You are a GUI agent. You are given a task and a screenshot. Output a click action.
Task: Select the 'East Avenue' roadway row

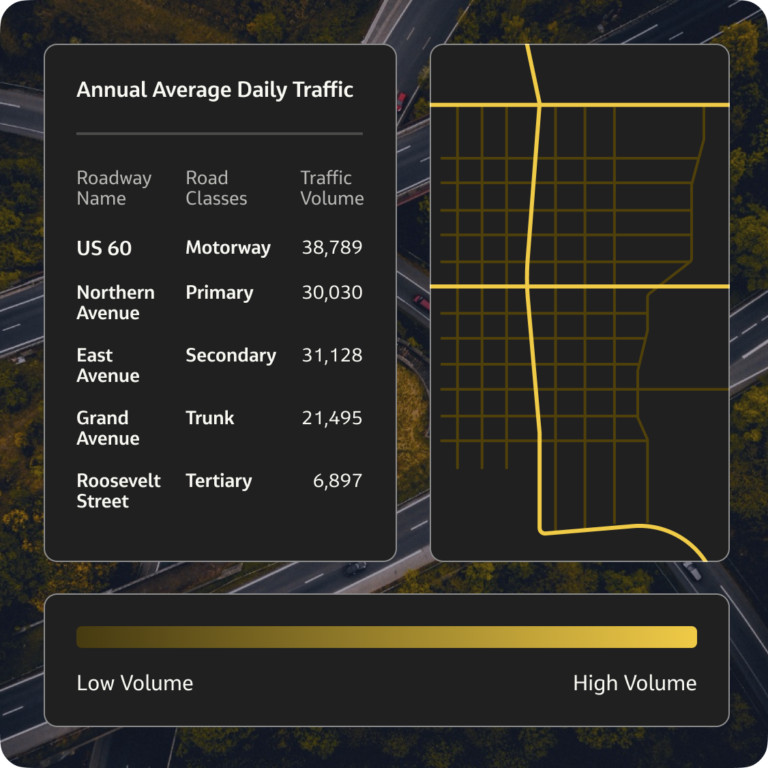pyautogui.click(x=219, y=365)
